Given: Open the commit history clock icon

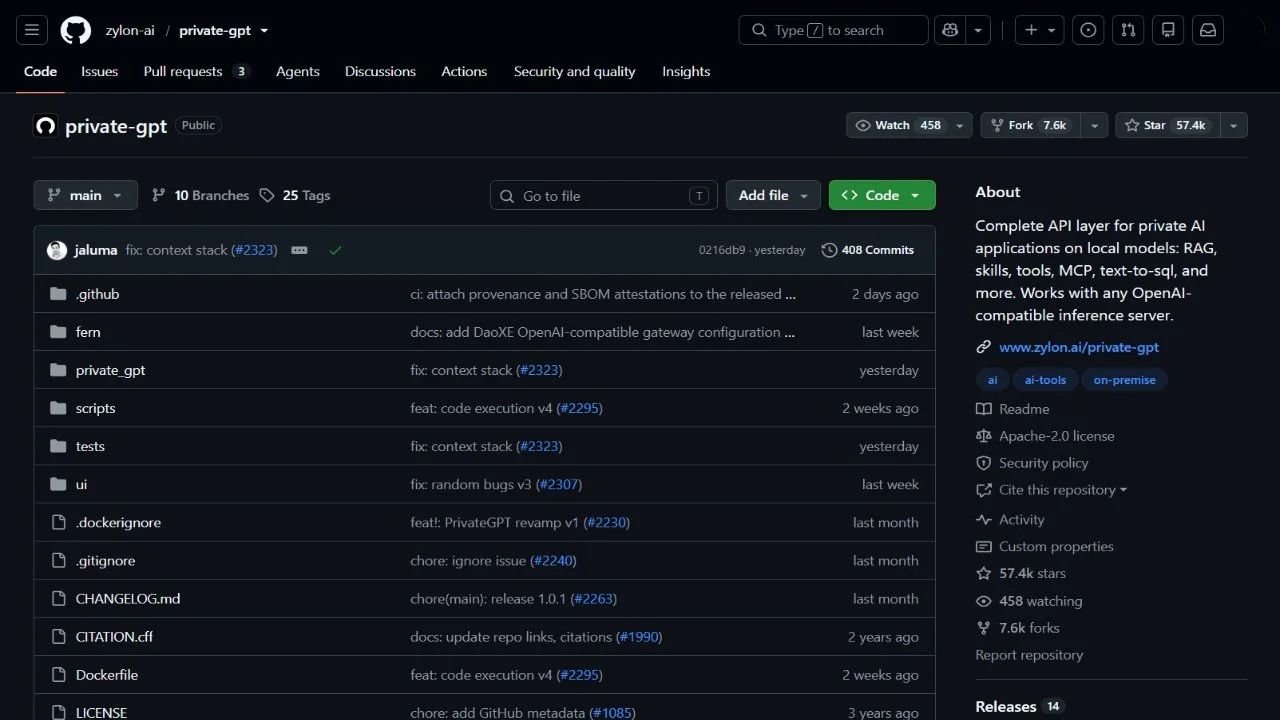Looking at the screenshot, I should pyautogui.click(x=829, y=250).
